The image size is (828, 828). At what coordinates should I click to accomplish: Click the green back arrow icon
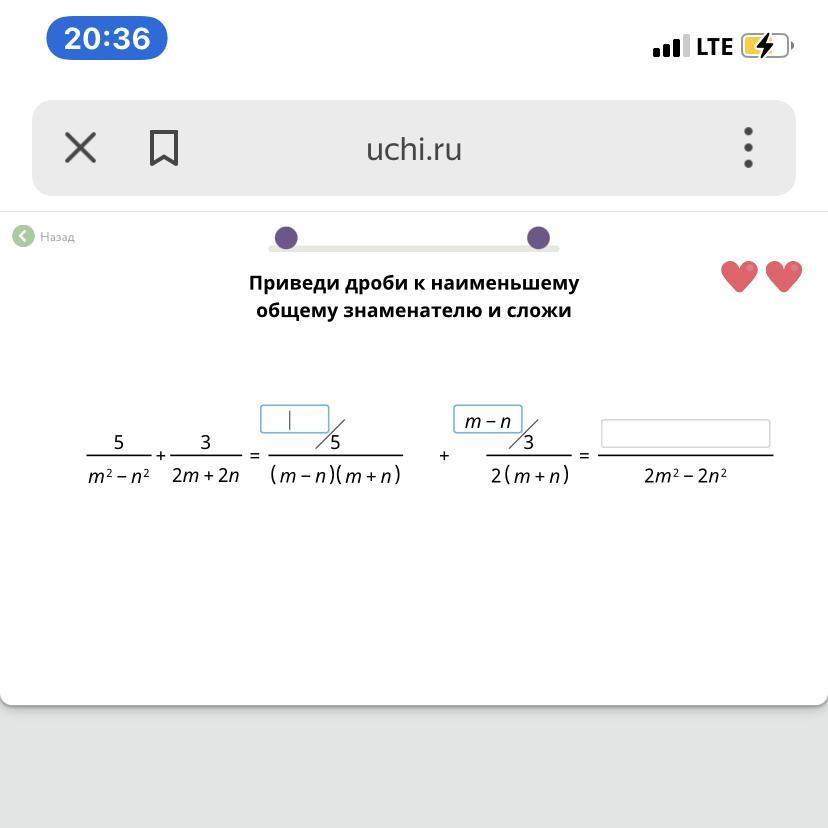click(23, 236)
